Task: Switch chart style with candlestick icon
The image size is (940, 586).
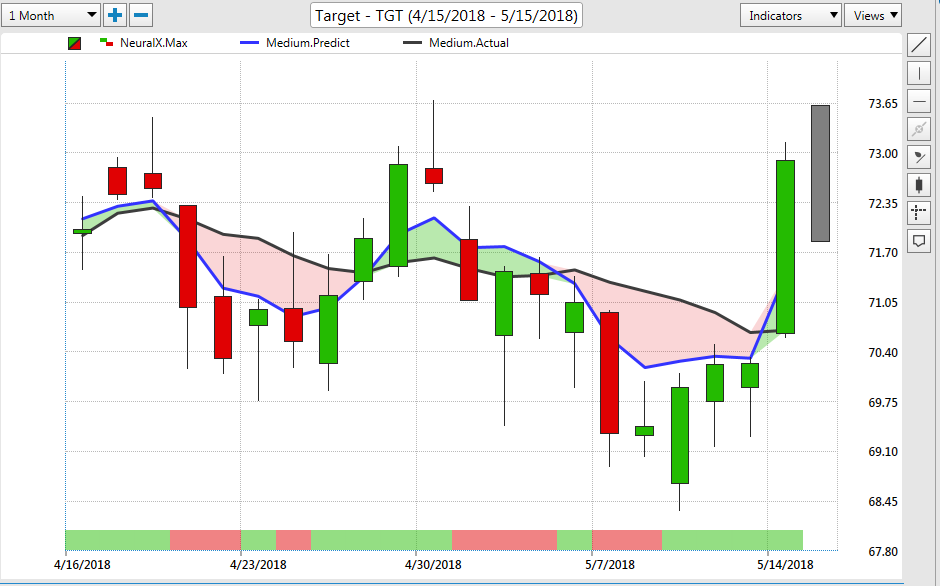Action: (x=918, y=185)
